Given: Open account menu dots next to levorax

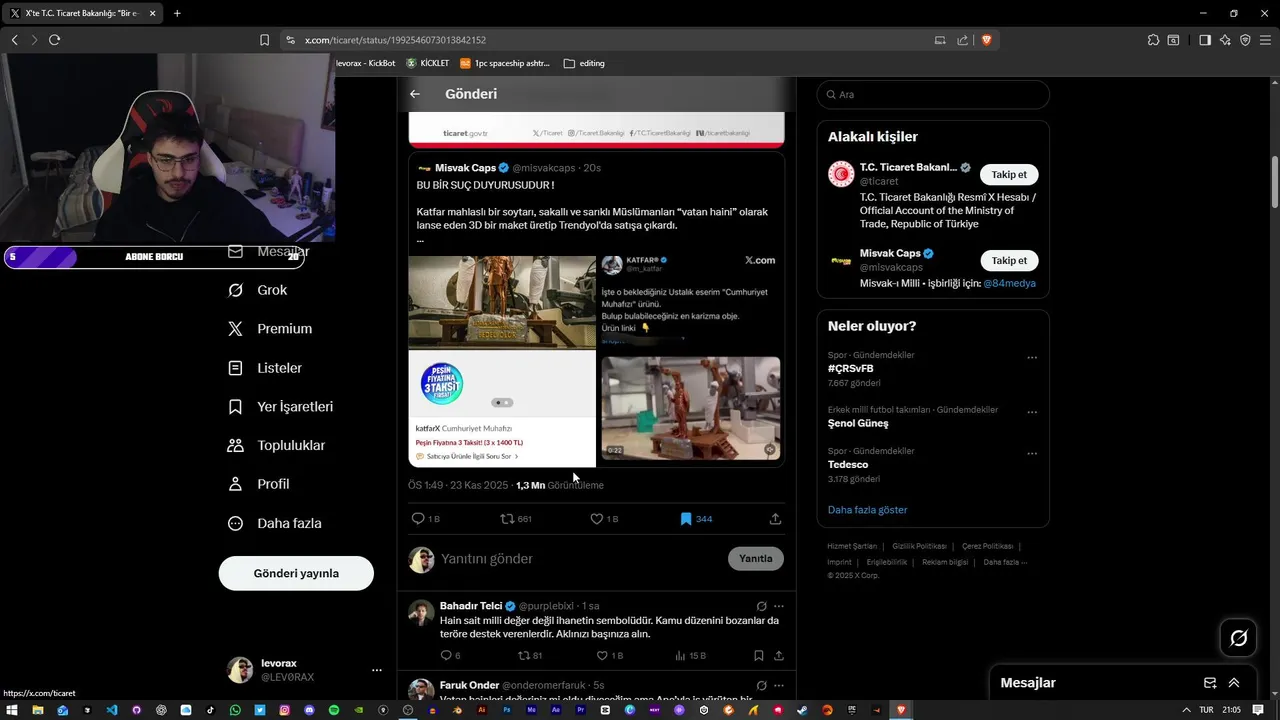Looking at the screenshot, I should (377, 670).
